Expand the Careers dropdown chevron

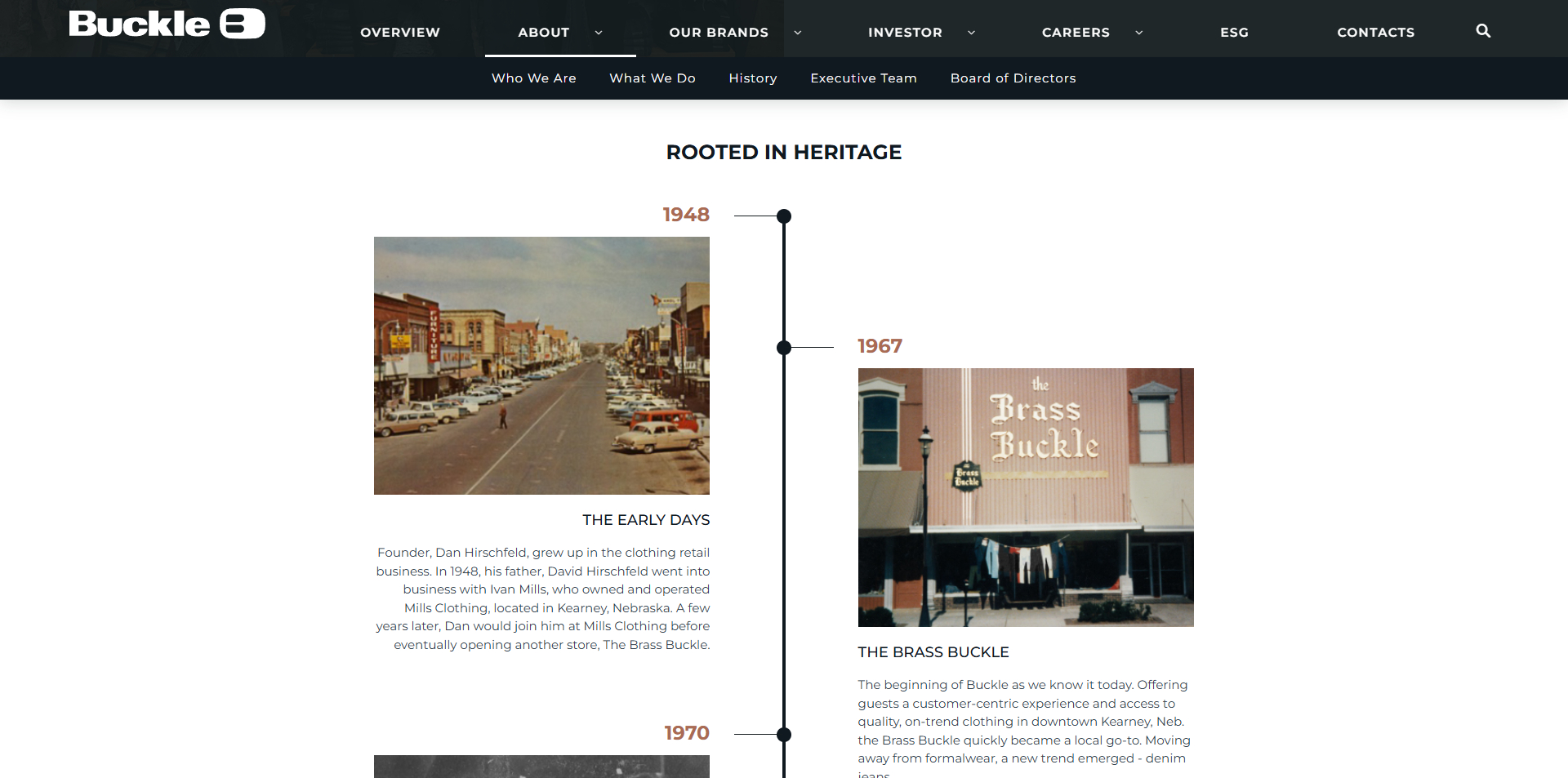click(1138, 33)
